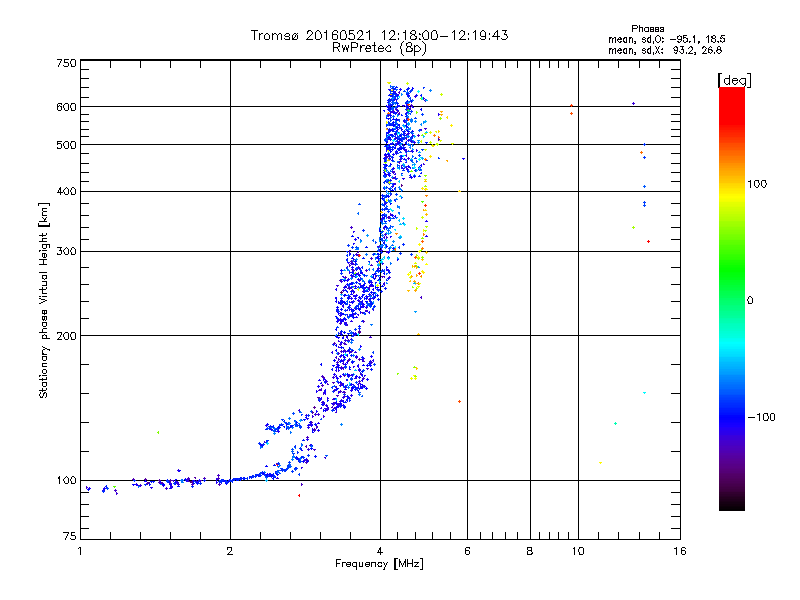Image resolution: width=800 pixels, height=600 pixels.
Task: Click the colorbar '-100' tick label
Action: click(x=761, y=417)
